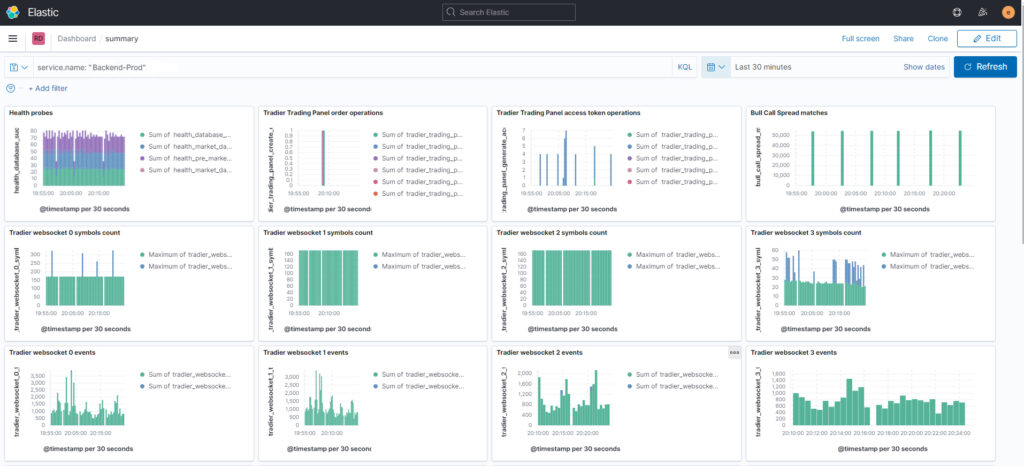Open the newsfeed icon in header
Screen dimensions: 1024x466
tap(983, 12)
